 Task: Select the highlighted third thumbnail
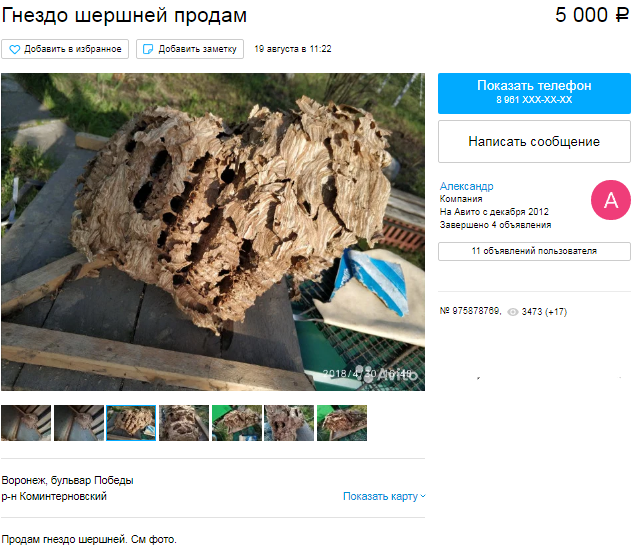(x=131, y=423)
